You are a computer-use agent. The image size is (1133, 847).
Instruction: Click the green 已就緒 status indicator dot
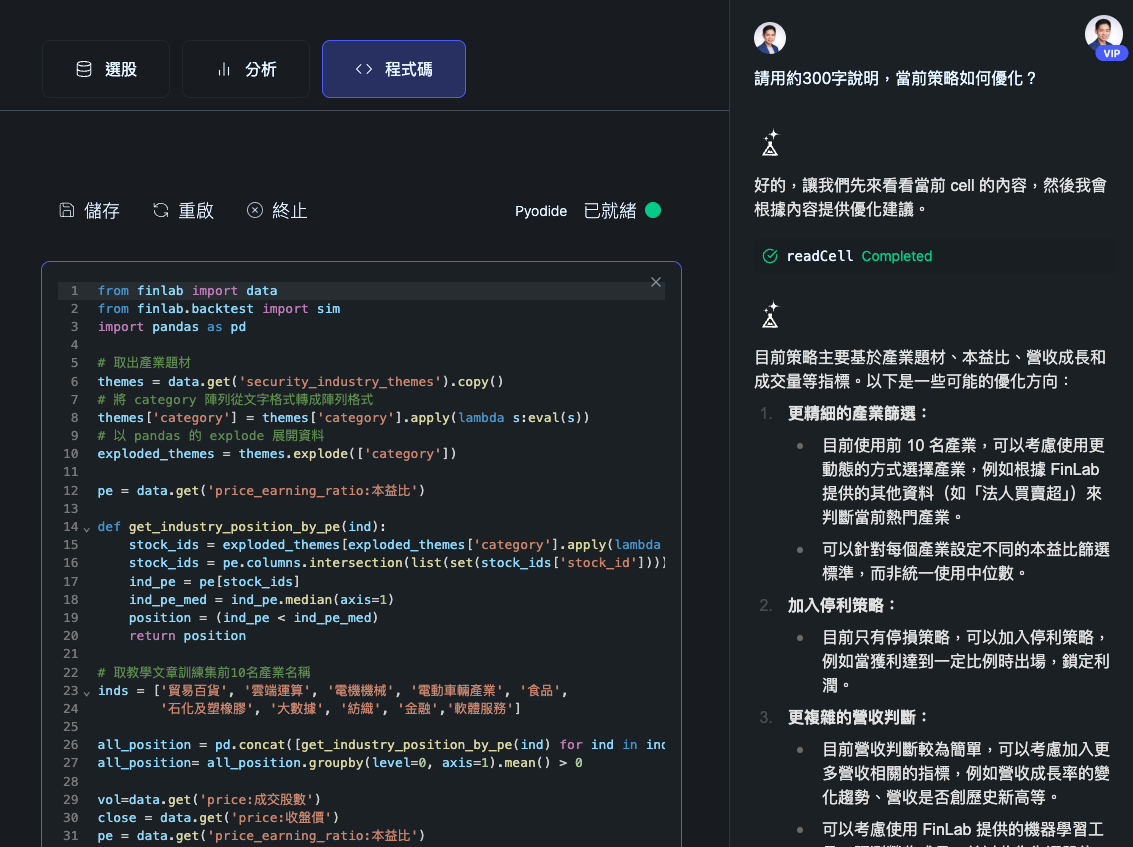[x=653, y=210]
